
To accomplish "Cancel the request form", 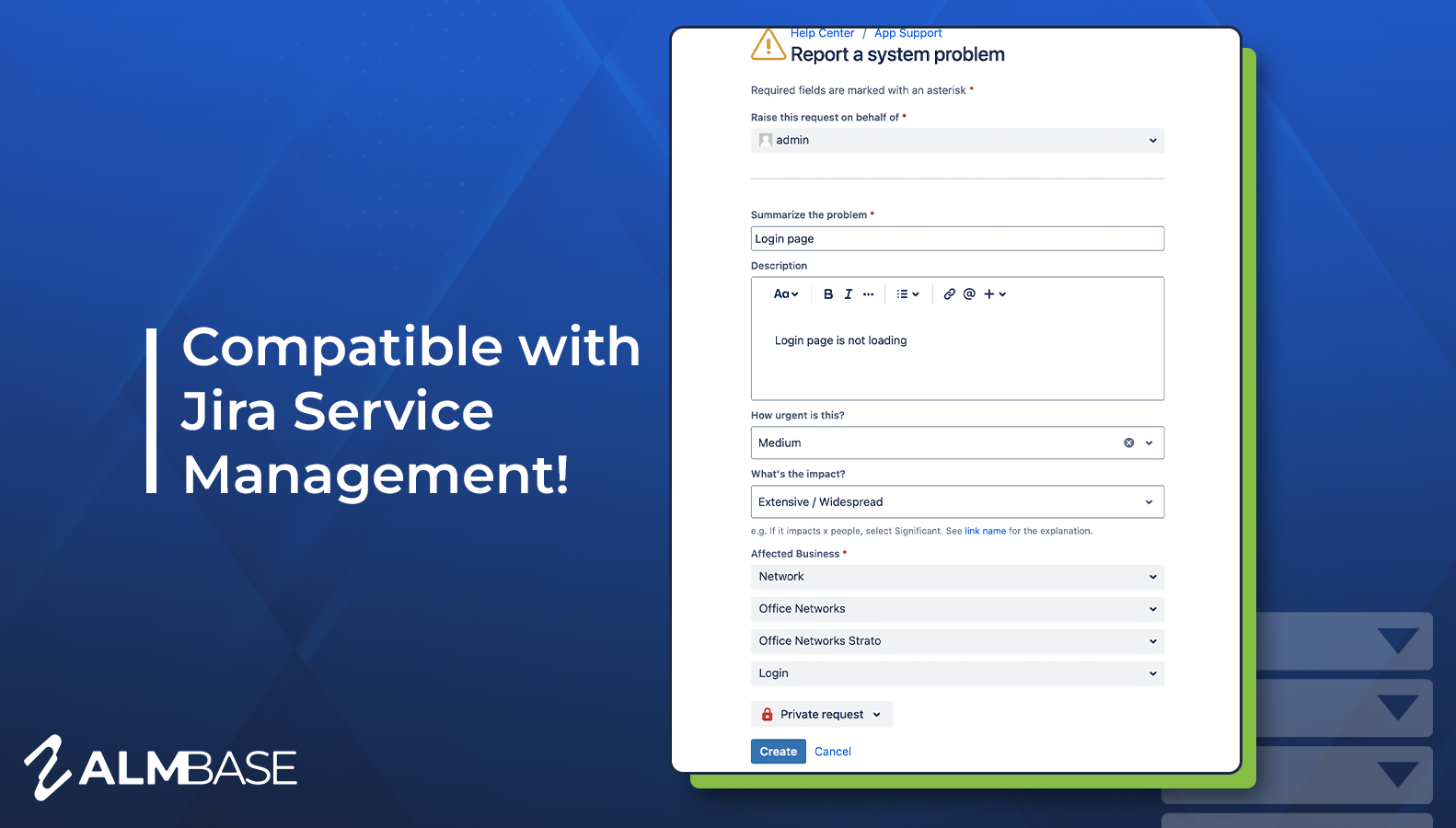I will 833,752.
